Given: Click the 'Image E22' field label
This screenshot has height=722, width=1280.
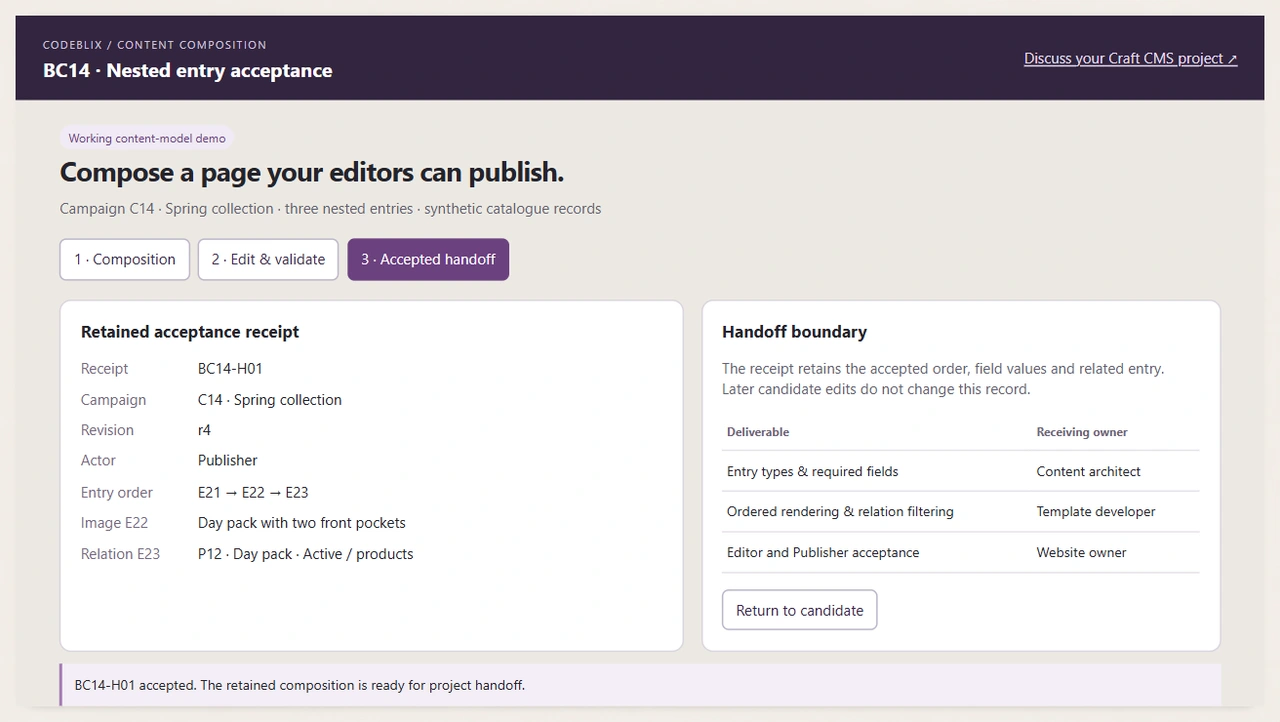Looking at the screenshot, I should point(115,522).
